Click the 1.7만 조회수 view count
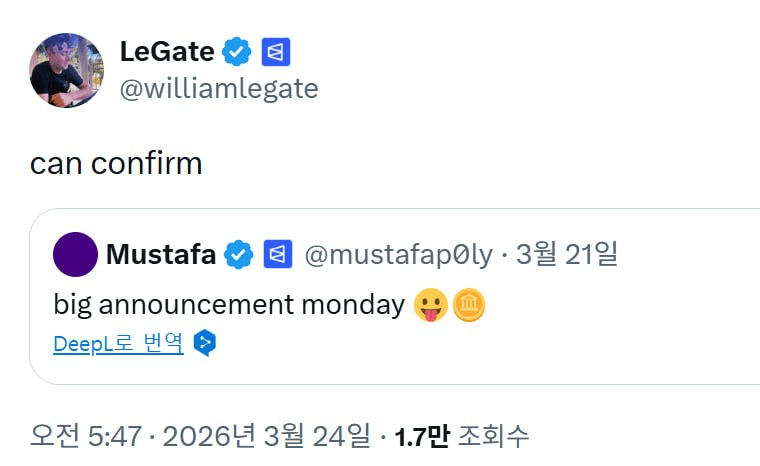Screen dimensions: 760x466 coord(461,436)
